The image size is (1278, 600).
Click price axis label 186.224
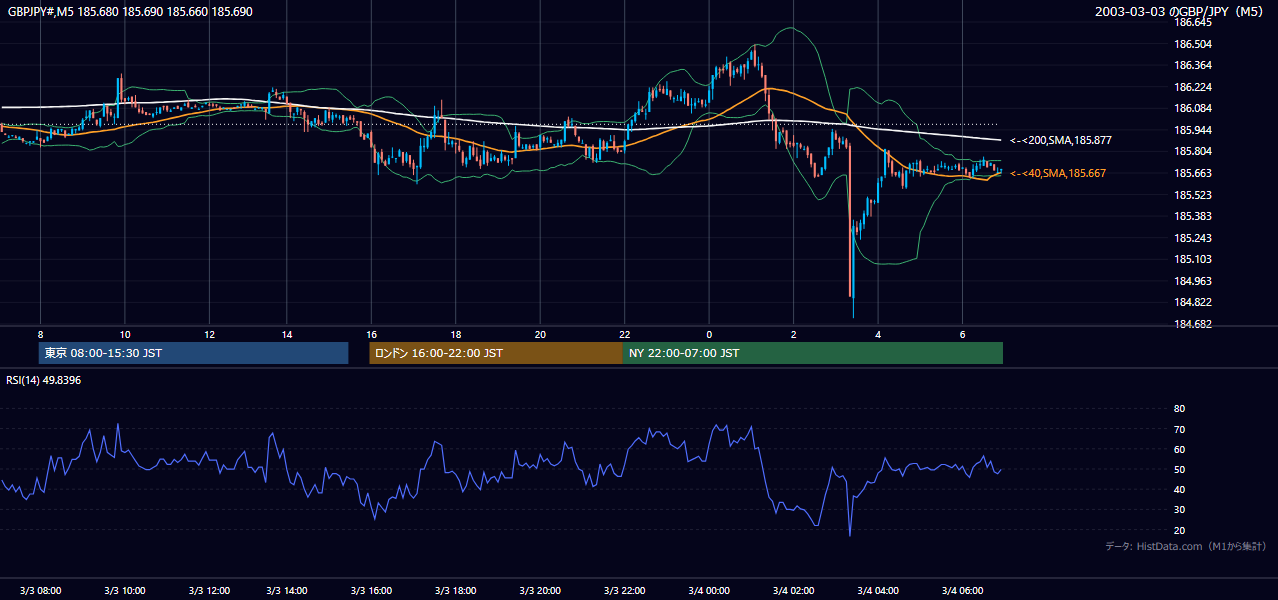pos(1193,87)
